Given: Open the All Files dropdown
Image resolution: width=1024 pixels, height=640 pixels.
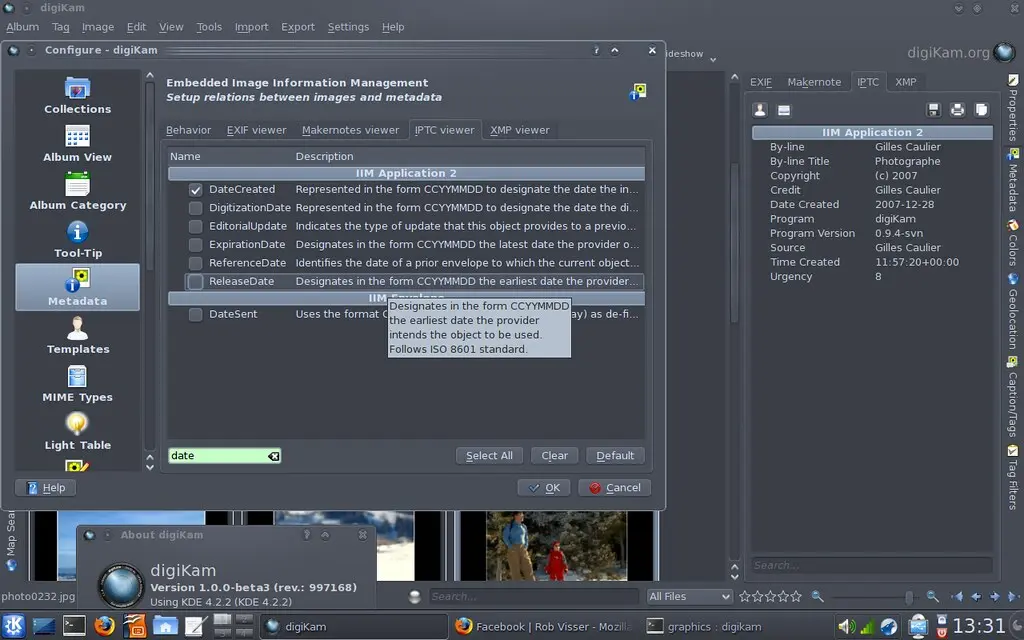Looking at the screenshot, I should [x=689, y=596].
